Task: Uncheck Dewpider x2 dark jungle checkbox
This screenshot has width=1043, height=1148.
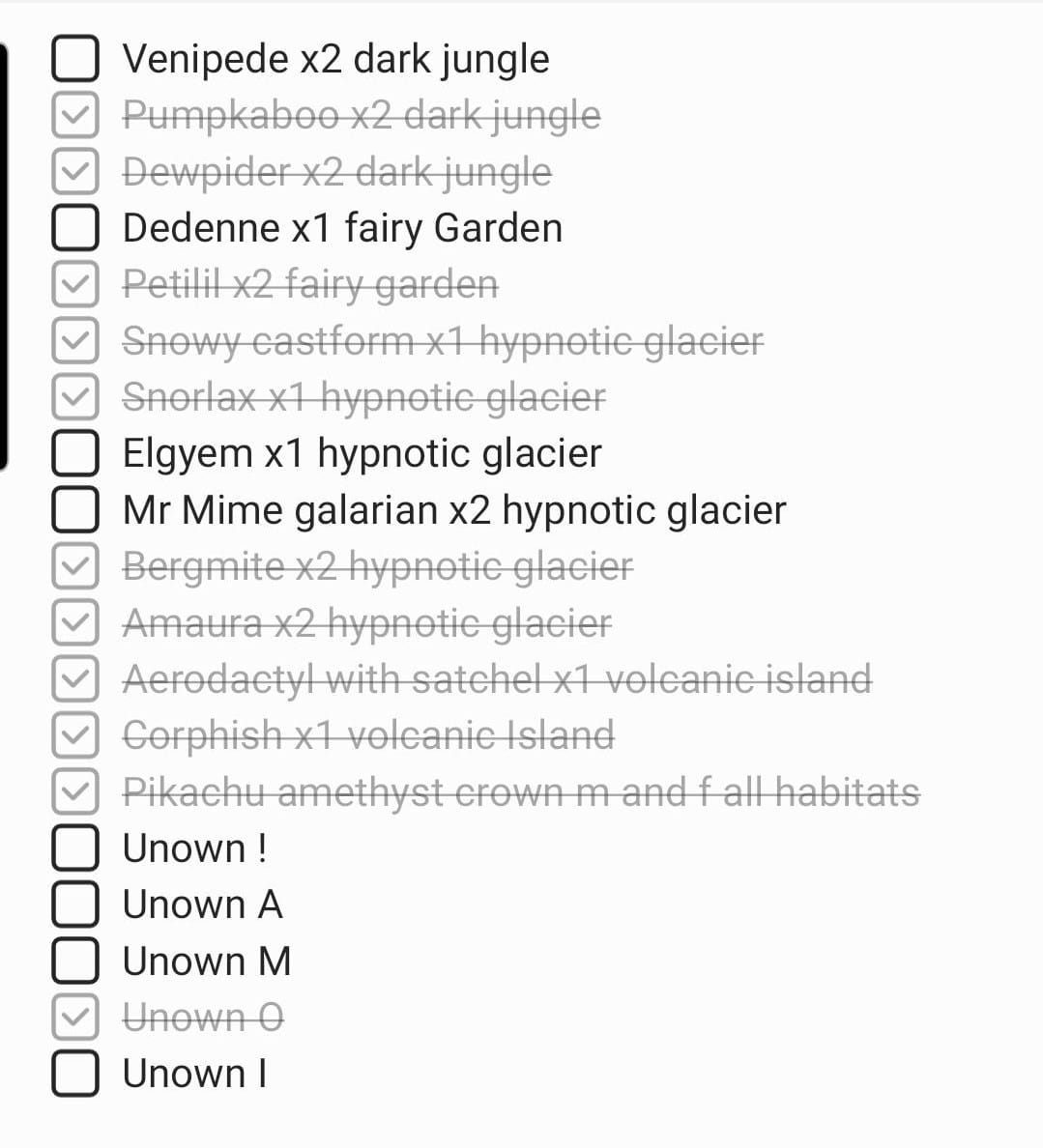Action: [x=74, y=171]
